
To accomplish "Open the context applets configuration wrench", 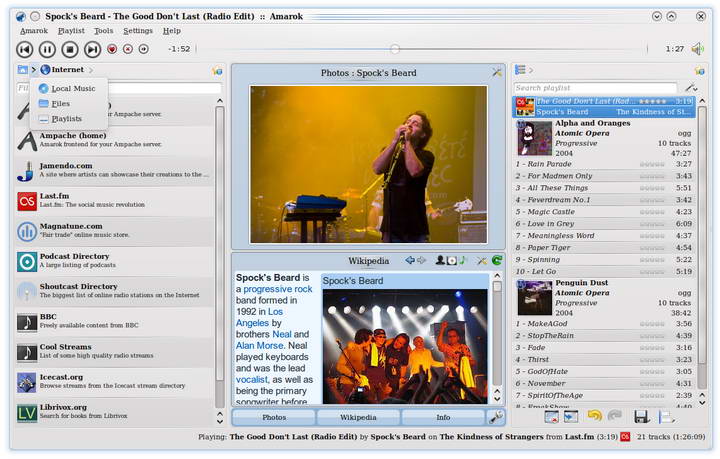I will pyautogui.click(x=496, y=417).
